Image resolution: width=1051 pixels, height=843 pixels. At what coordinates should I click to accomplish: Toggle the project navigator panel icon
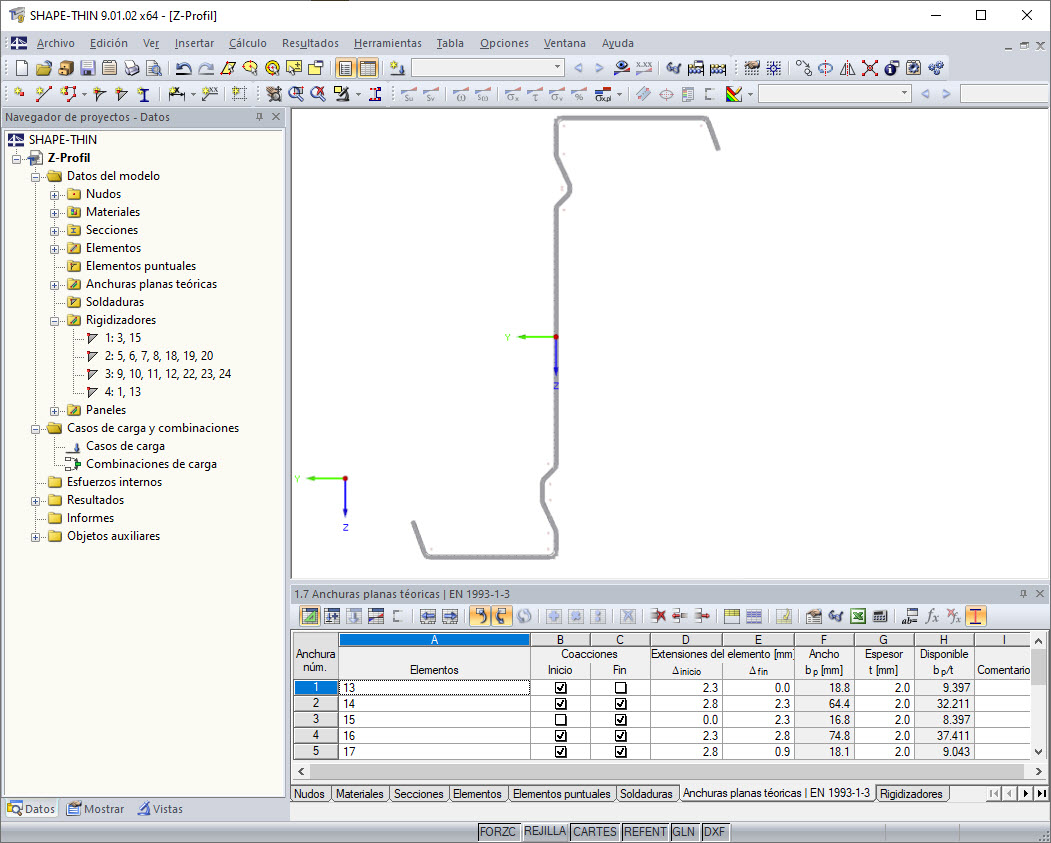345,68
